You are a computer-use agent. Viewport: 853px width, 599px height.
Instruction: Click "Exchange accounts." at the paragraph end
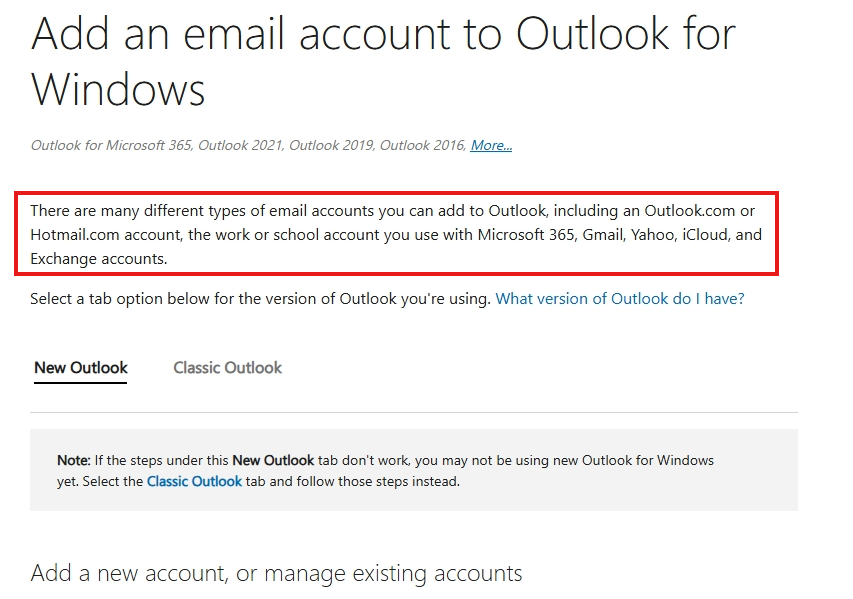[98, 258]
